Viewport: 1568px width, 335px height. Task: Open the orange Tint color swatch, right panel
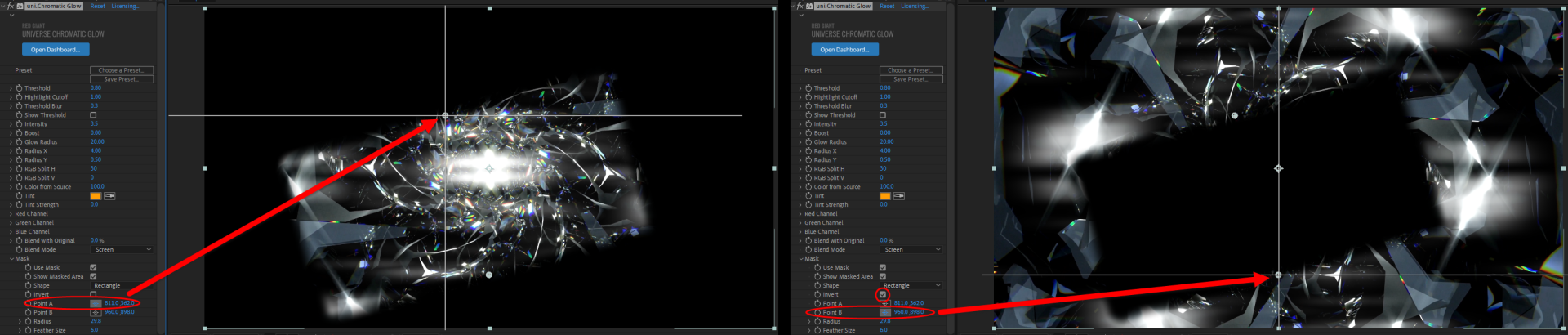pos(884,196)
